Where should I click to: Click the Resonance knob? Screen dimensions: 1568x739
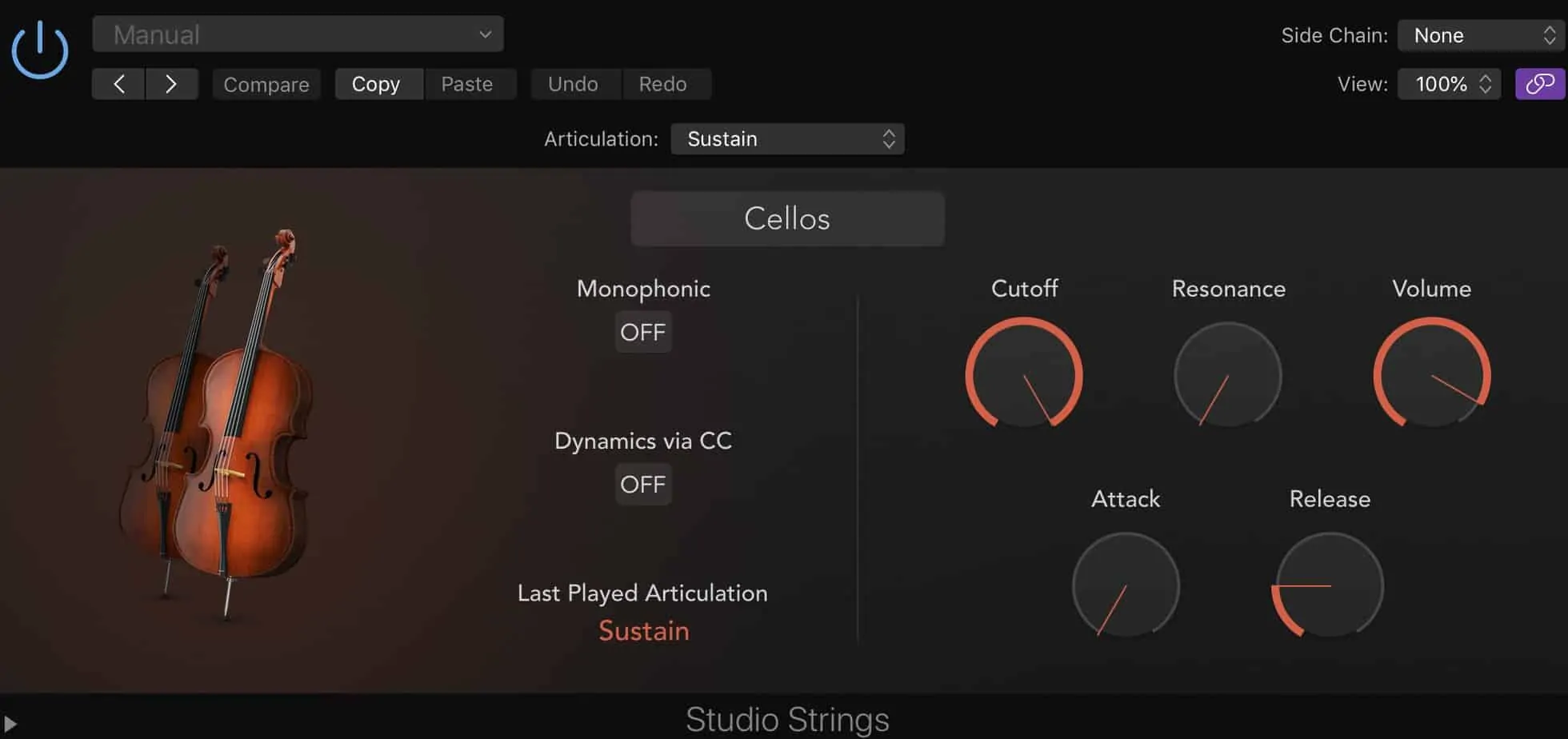[1228, 374]
